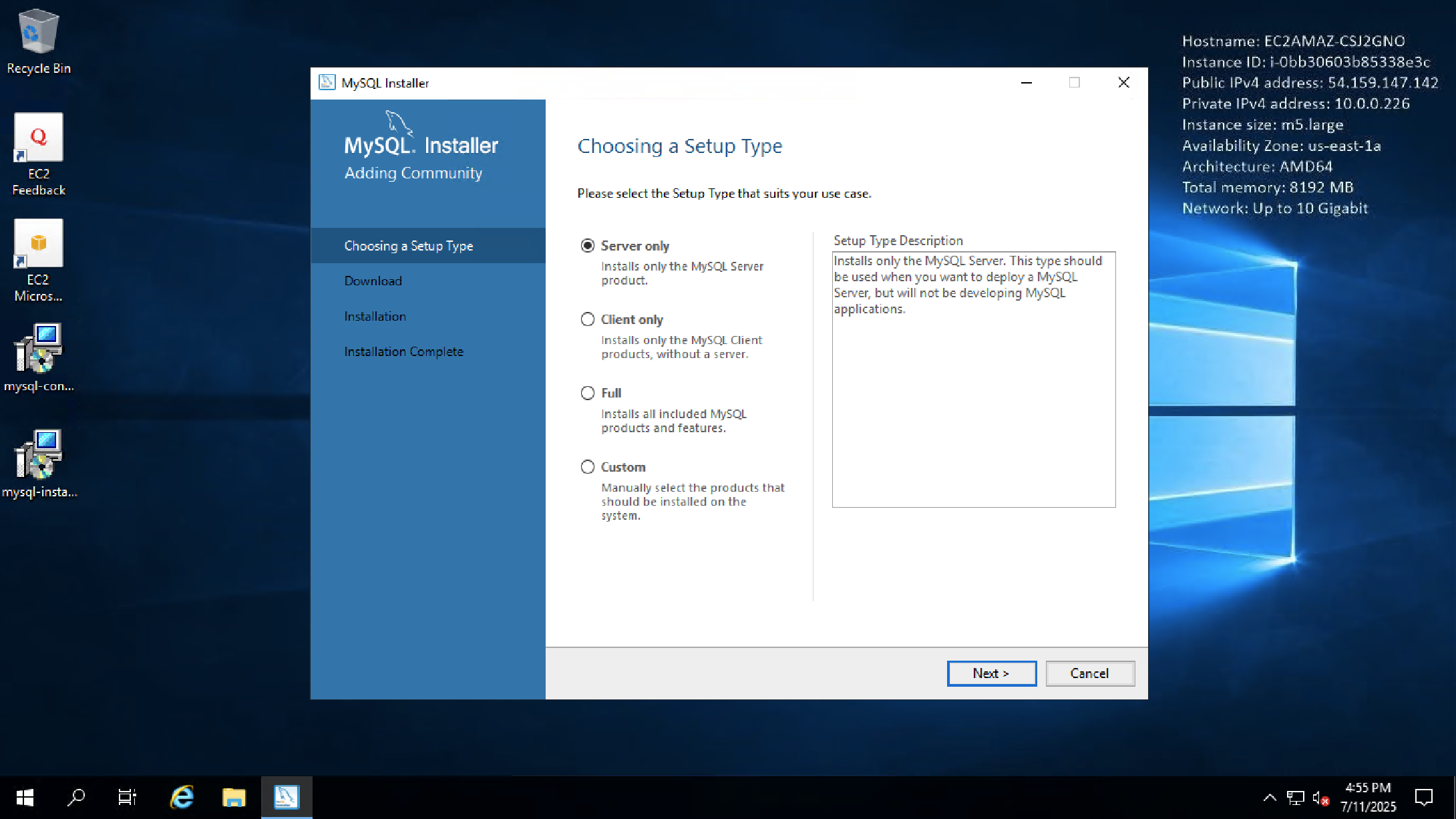Click the Hostname line on the desktop wallpaper
Screen dimensions: 1456x819
click(x=1294, y=41)
